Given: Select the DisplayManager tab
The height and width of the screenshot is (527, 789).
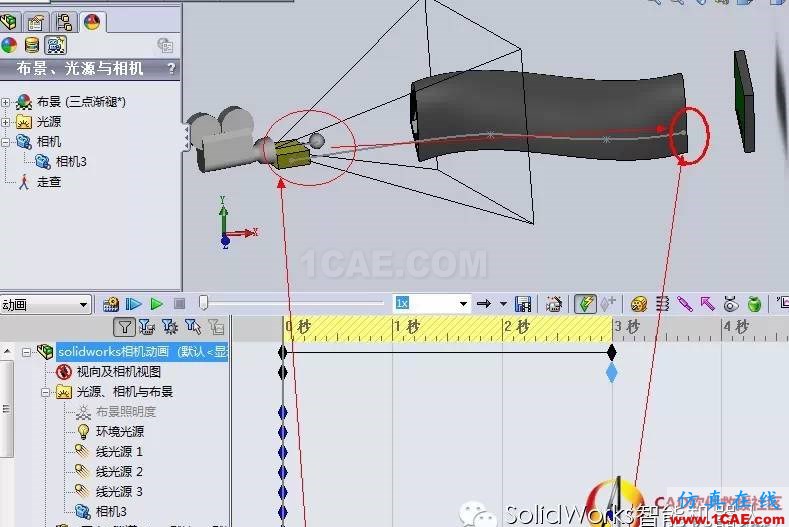Looking at the screenshot, I should [x=92, y=22].
